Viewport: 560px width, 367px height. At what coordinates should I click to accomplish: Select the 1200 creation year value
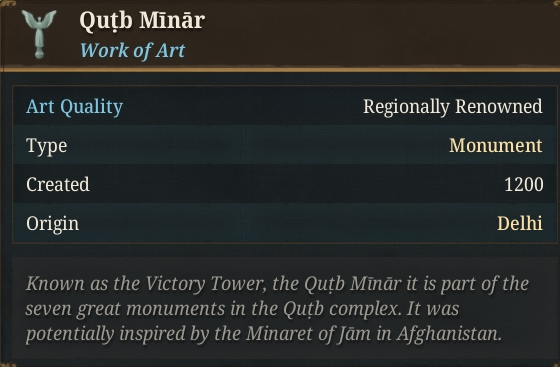pos(524,184)
